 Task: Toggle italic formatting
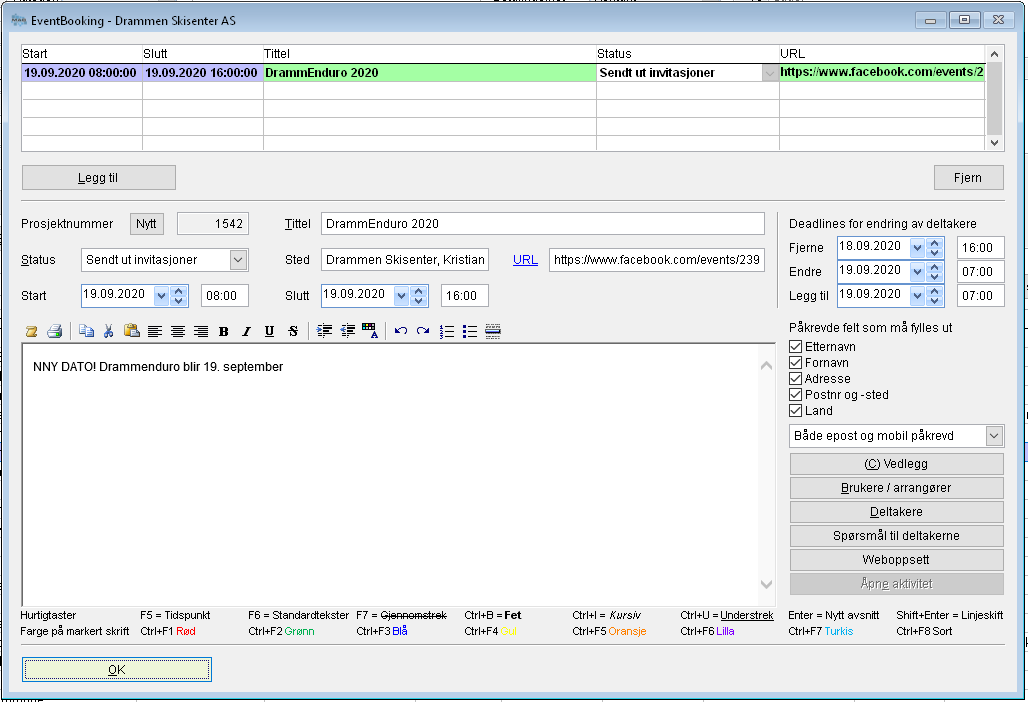(247, 332)
